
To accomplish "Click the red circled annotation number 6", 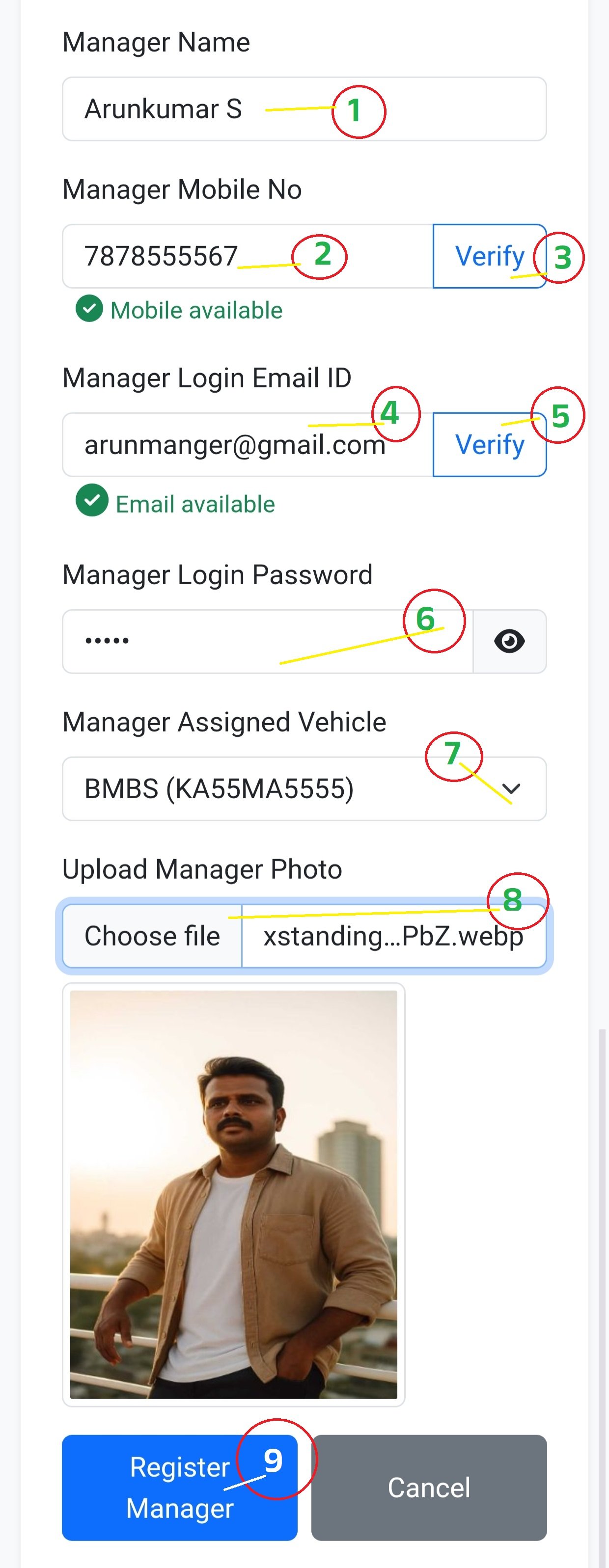I will pos(434,620).
